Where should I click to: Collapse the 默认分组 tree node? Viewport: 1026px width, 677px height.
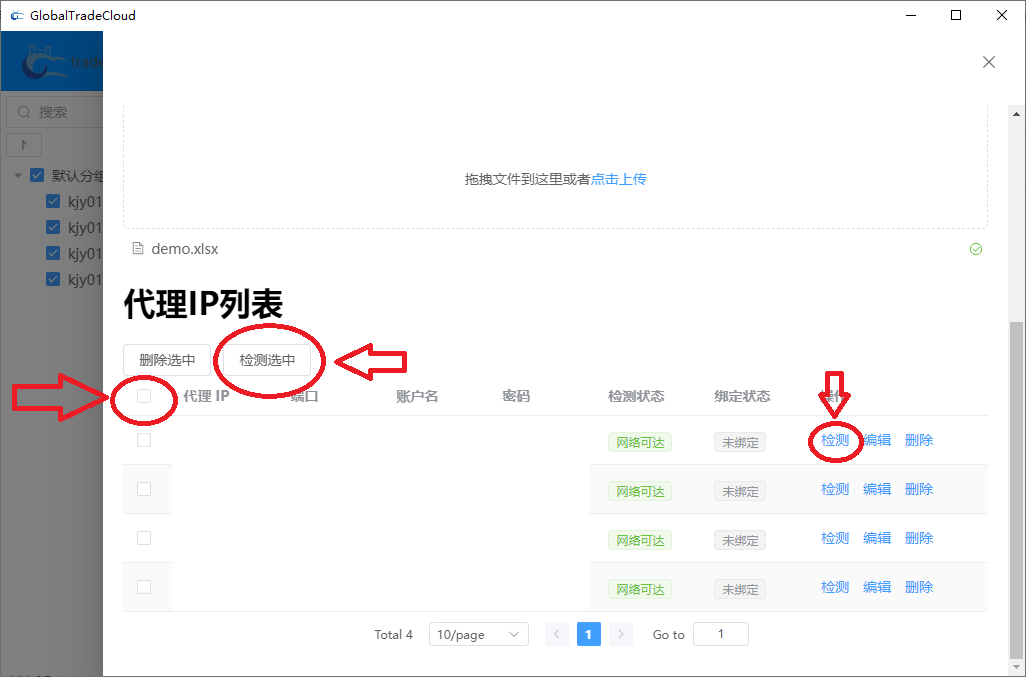17,174
